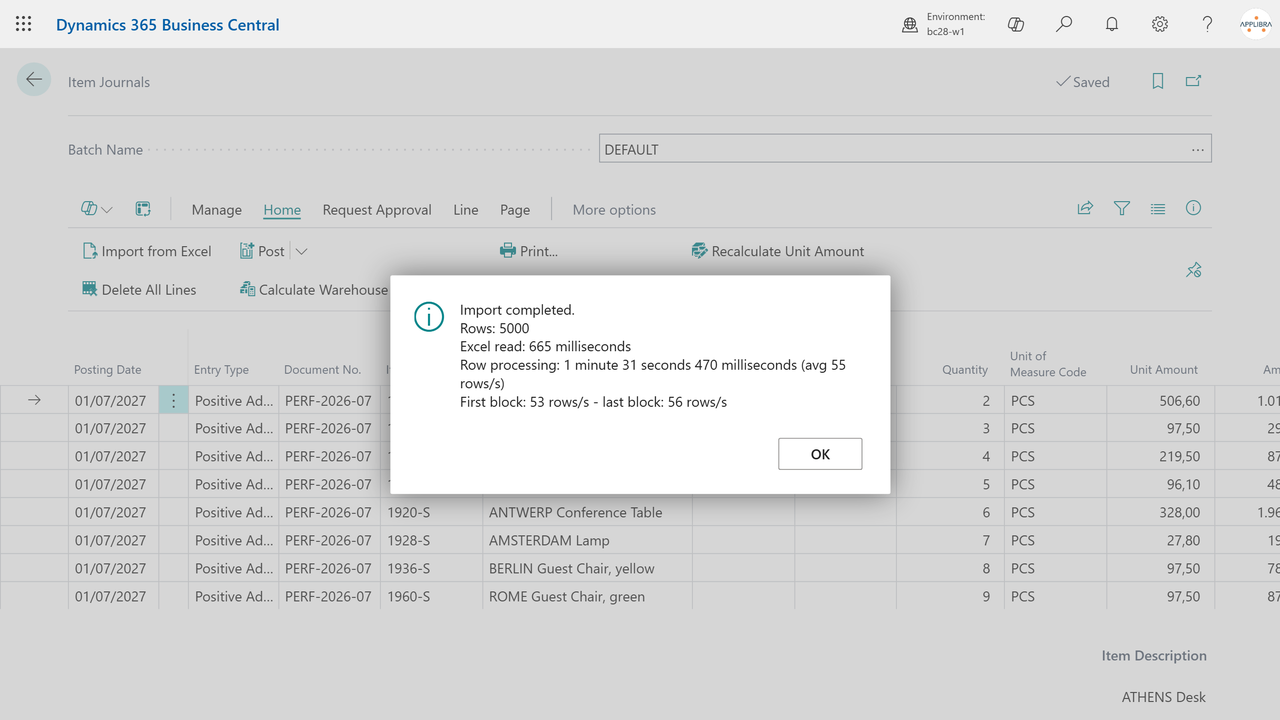Image resolution: width=1280 pixels, height=720 pixels.
Task: Open the help question mark
Action: tap(1208, 24)
